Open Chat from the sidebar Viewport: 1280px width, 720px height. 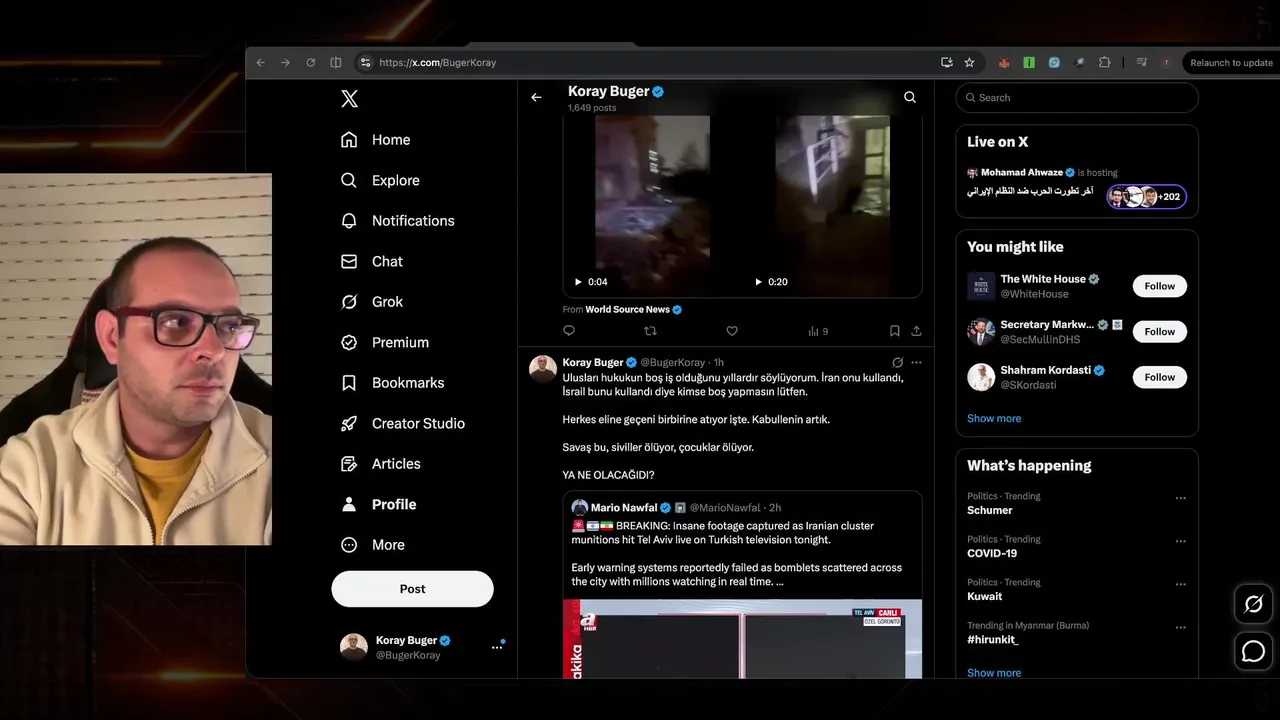(x=371, y=261)
